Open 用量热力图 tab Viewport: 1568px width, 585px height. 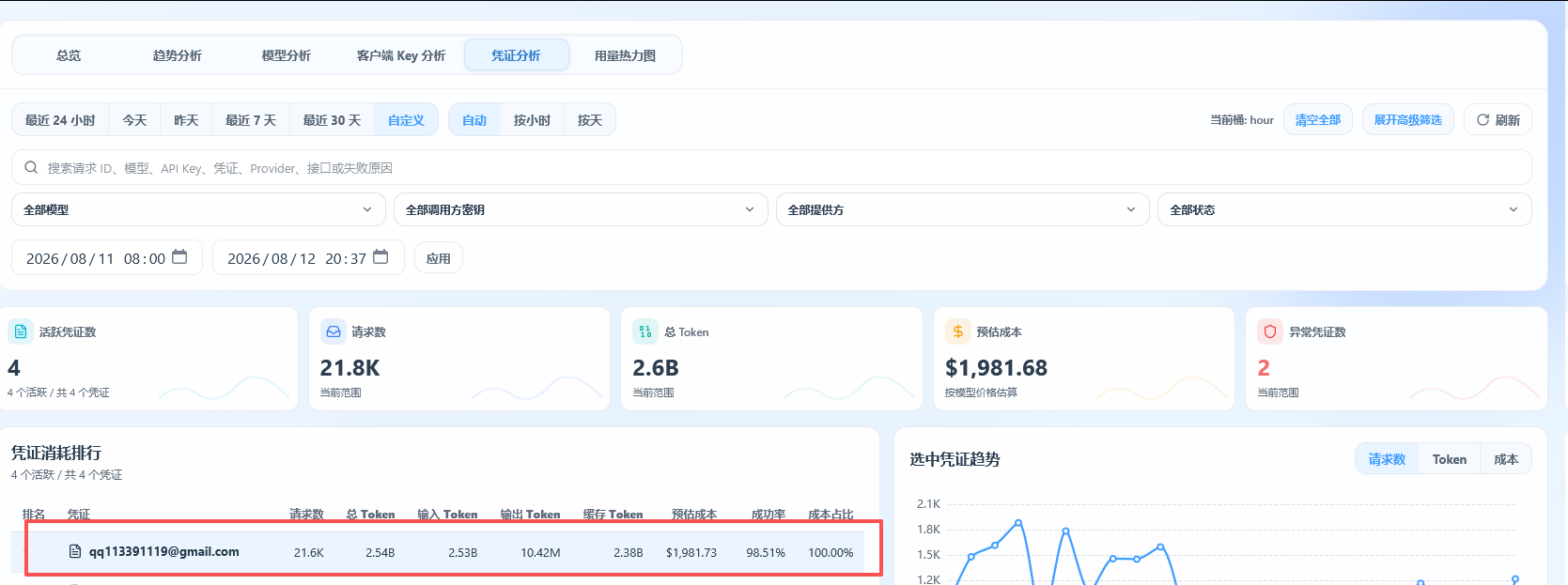(626, 55)
